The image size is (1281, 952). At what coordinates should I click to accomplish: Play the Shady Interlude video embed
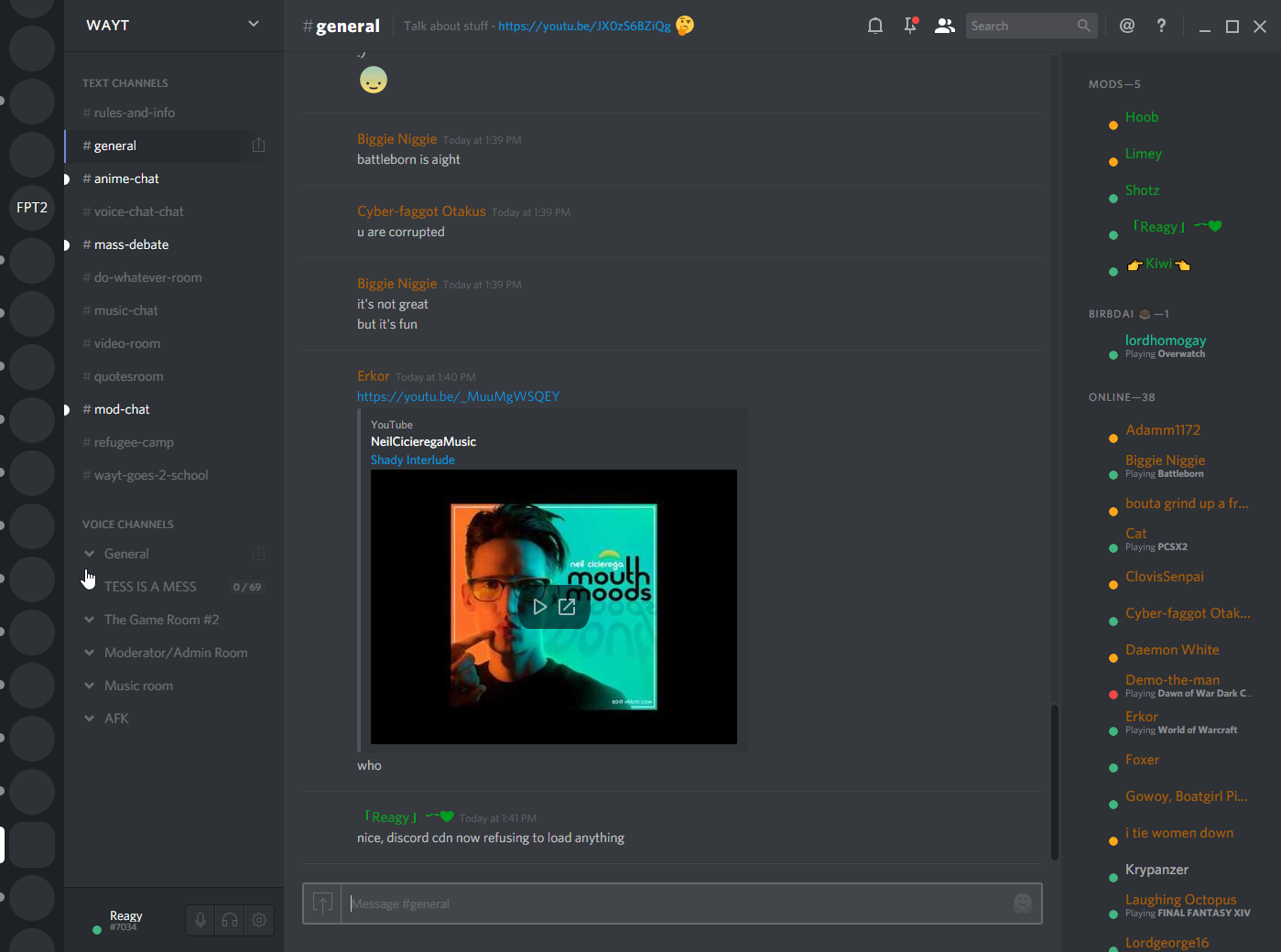pos(539,607)
